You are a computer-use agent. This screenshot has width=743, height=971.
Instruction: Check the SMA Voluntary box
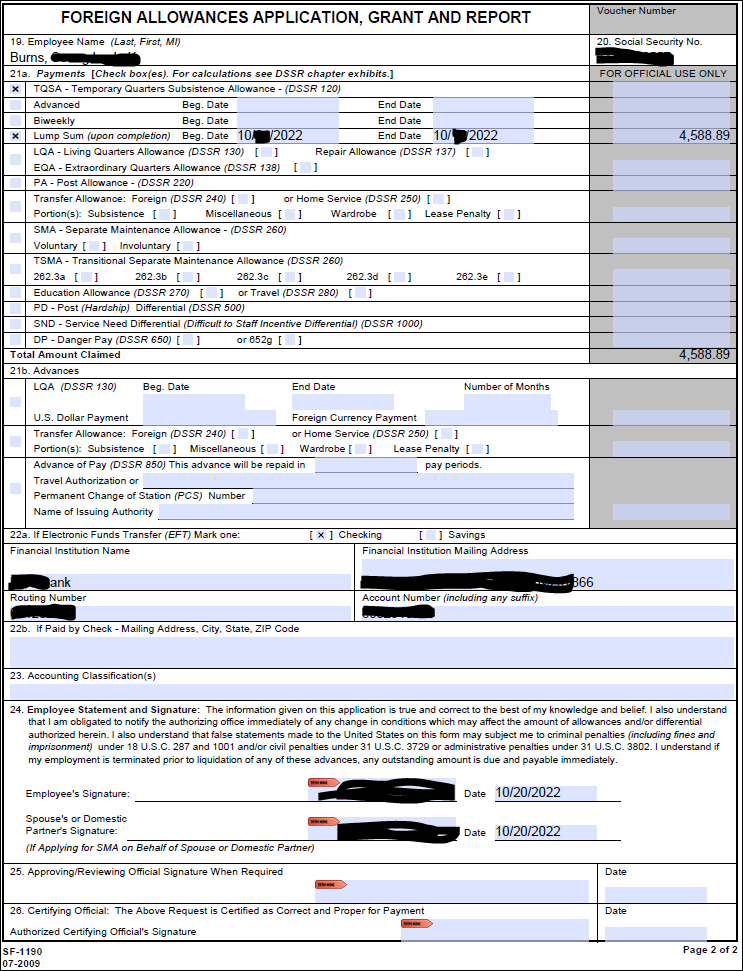point(93,246)
